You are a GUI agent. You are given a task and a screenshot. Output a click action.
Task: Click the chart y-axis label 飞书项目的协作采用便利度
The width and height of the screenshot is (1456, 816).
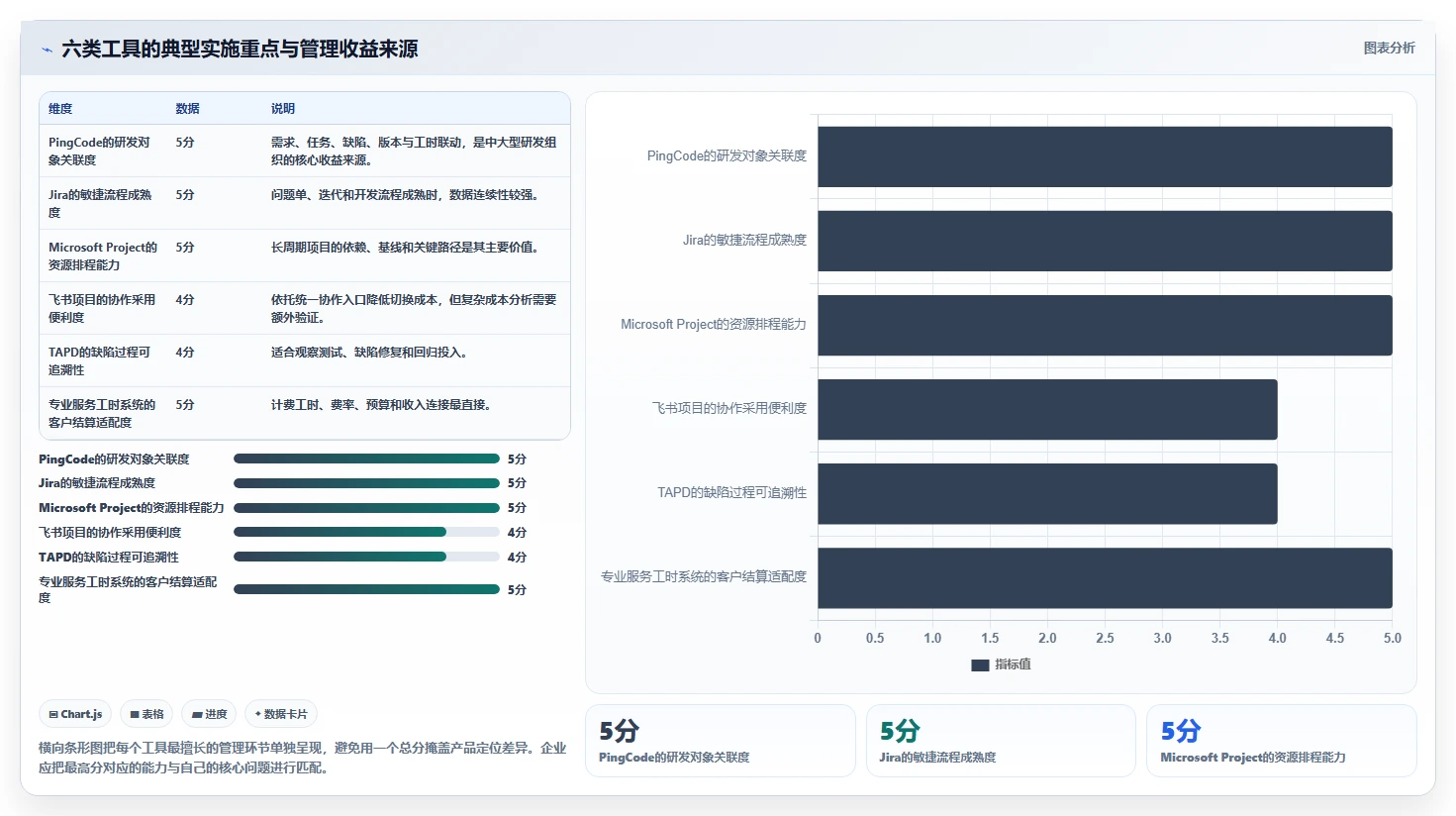729,408
